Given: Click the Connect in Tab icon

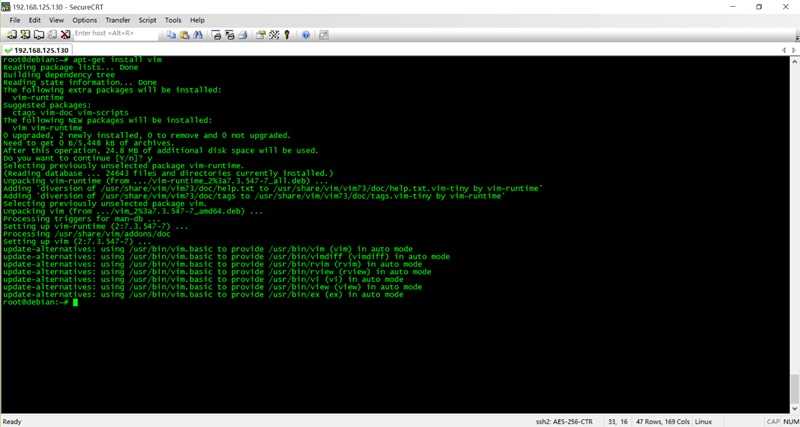Looking at the screenshot, I should pos(39,35).
